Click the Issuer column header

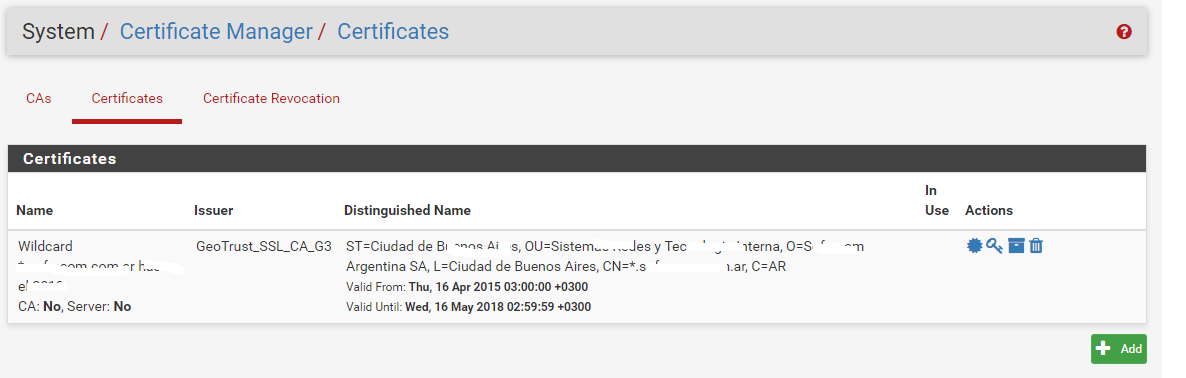click(x=214, y=210)
